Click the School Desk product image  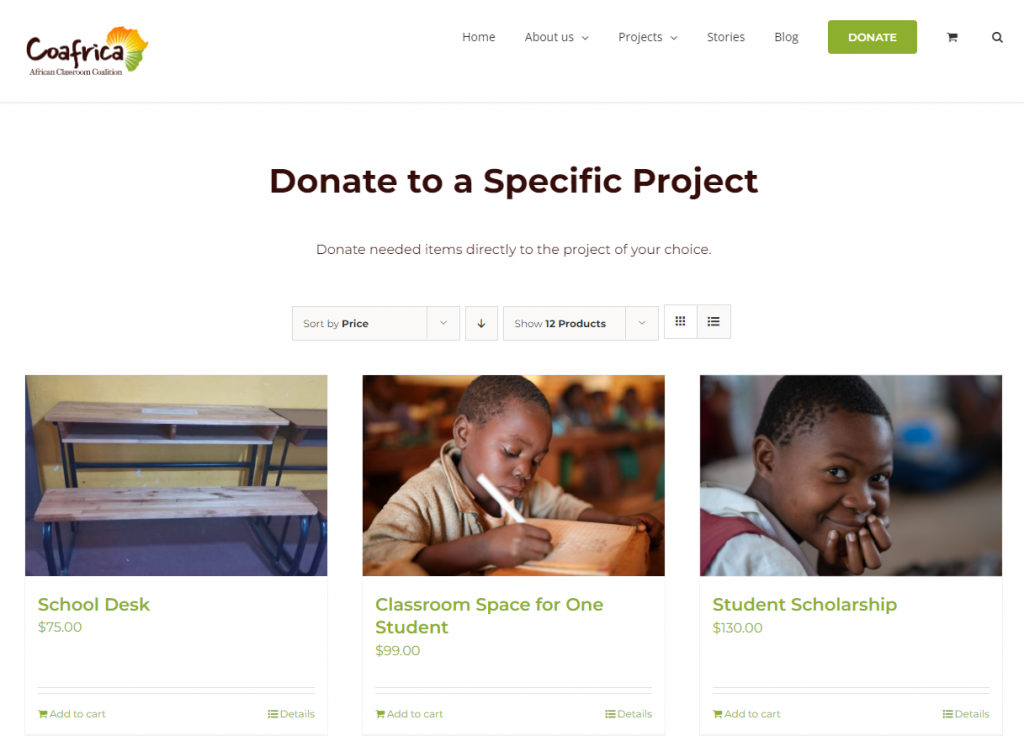pos(176,475)
